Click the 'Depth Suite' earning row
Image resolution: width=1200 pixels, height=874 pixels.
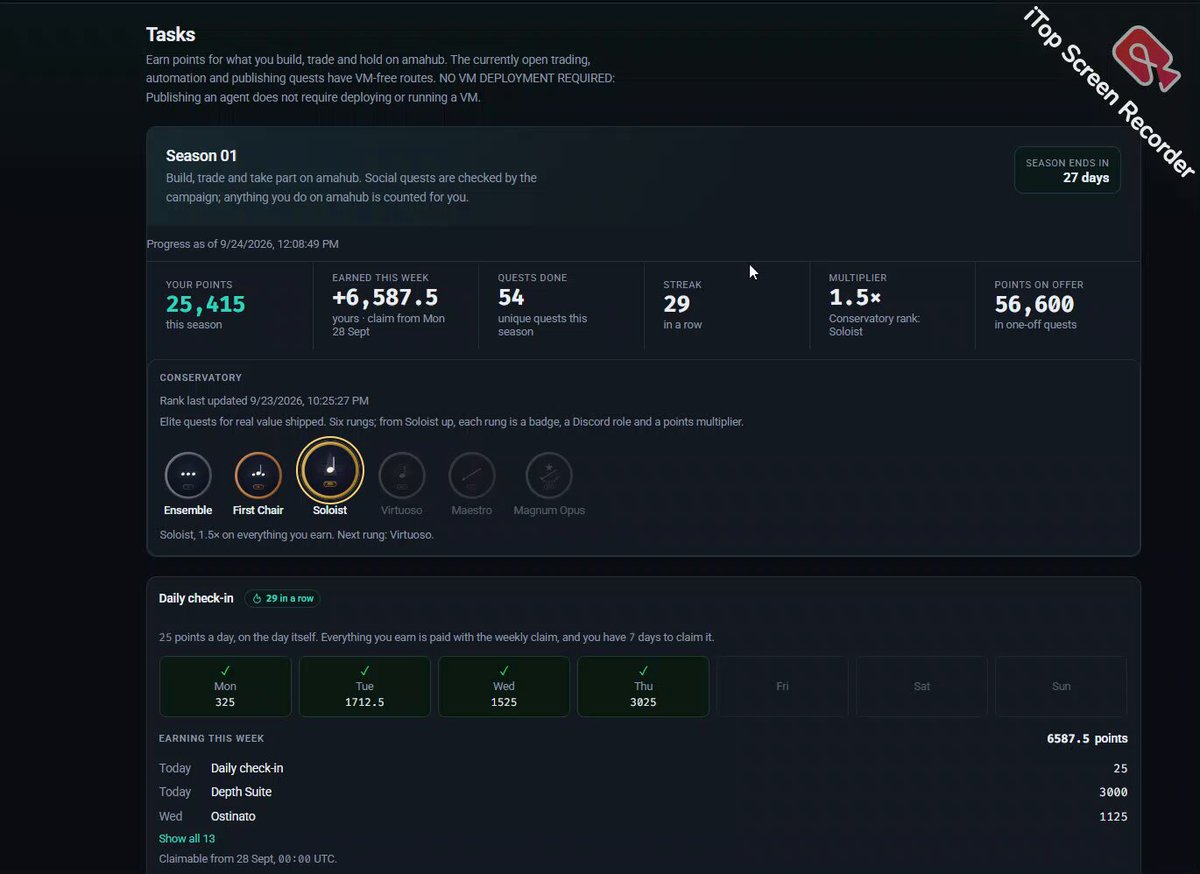point(643,792)
